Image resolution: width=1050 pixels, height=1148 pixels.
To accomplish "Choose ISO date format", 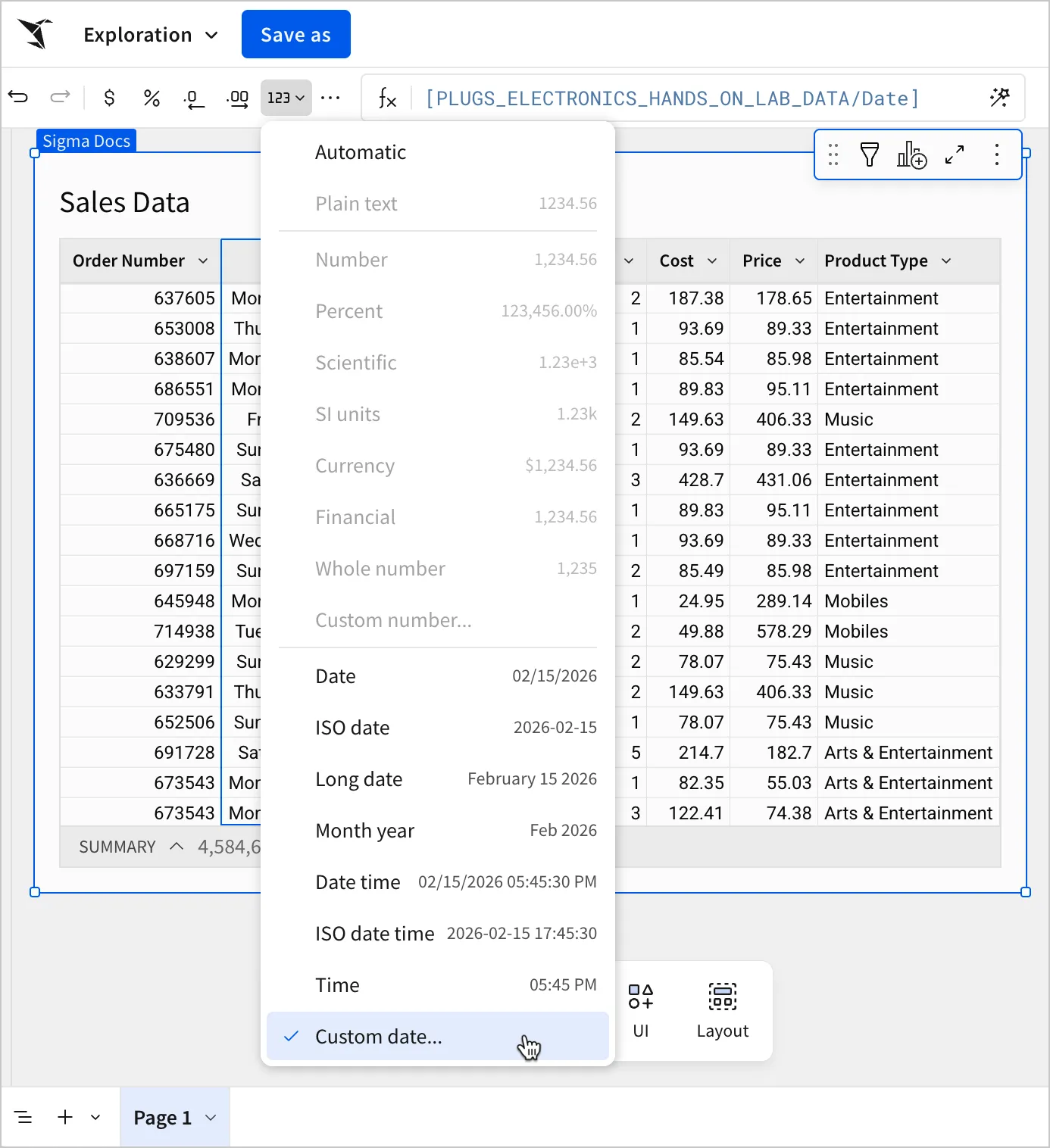I will click(x=438, y=728).
